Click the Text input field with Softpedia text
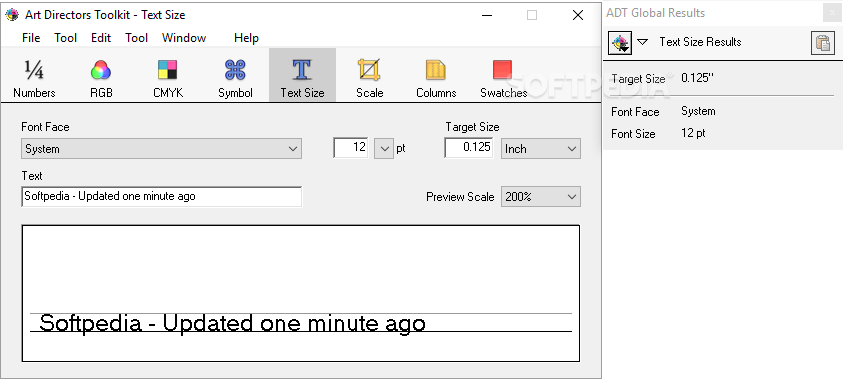This screenshot has height=379, width=843. [x=161, y=196]
